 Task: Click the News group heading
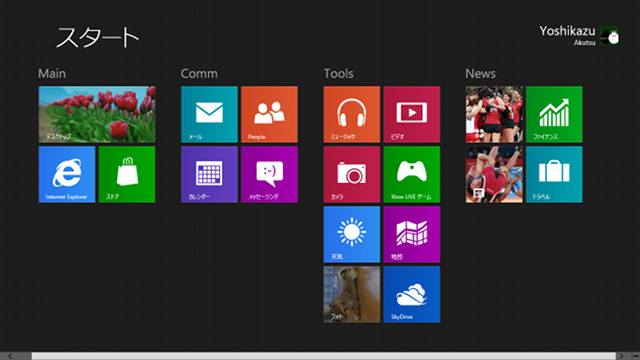[480, 73]
